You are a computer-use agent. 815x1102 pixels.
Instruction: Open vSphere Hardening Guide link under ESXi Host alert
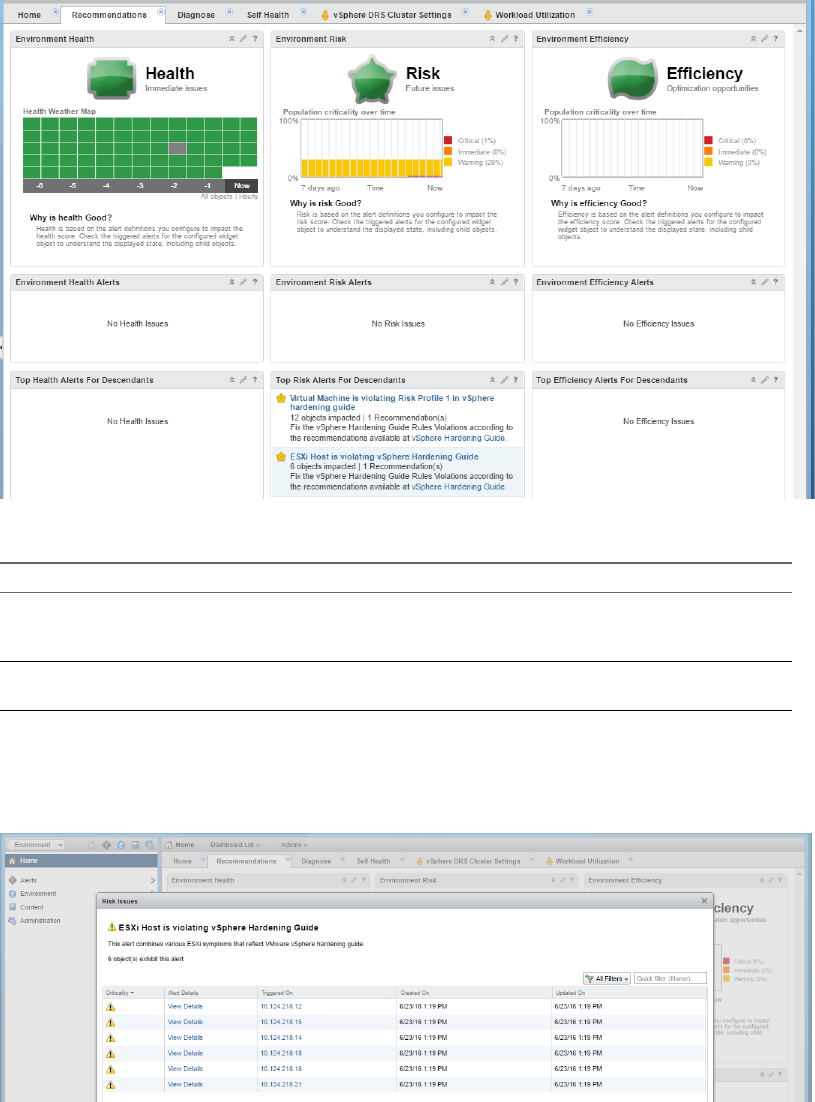pyautogui.click(x=459, y=486)
